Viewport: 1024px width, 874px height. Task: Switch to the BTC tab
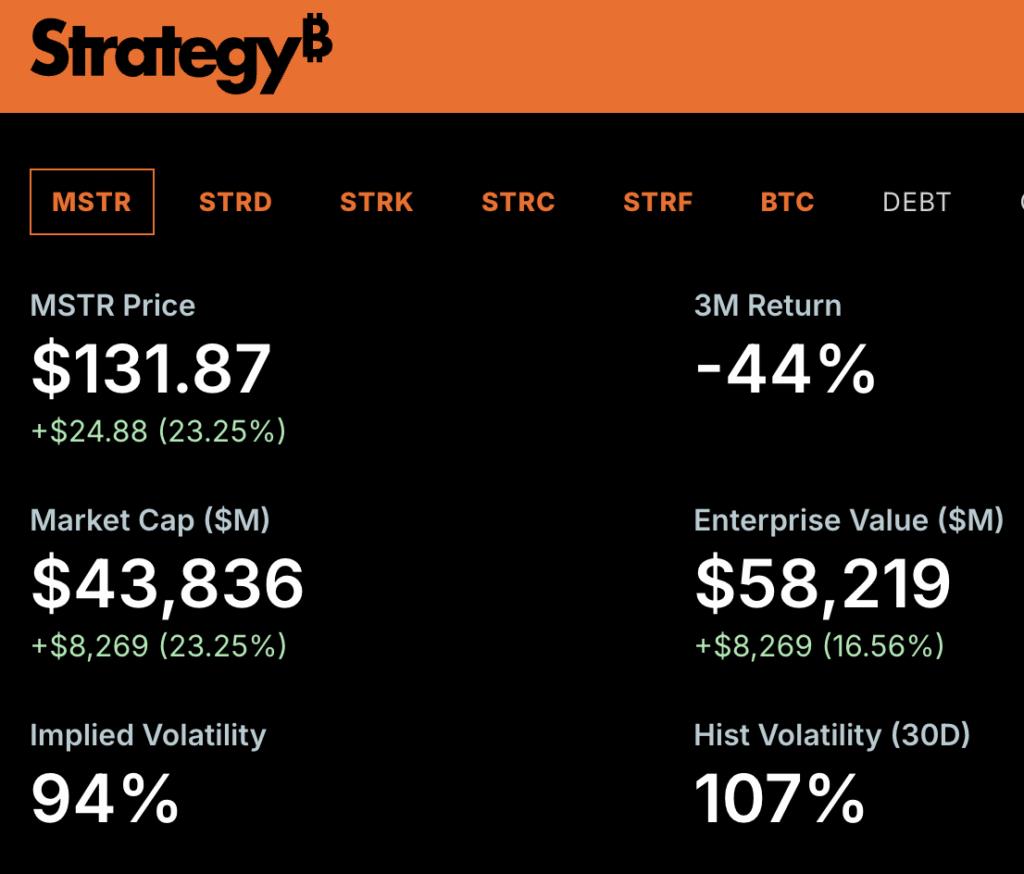(x=787, y=202)
